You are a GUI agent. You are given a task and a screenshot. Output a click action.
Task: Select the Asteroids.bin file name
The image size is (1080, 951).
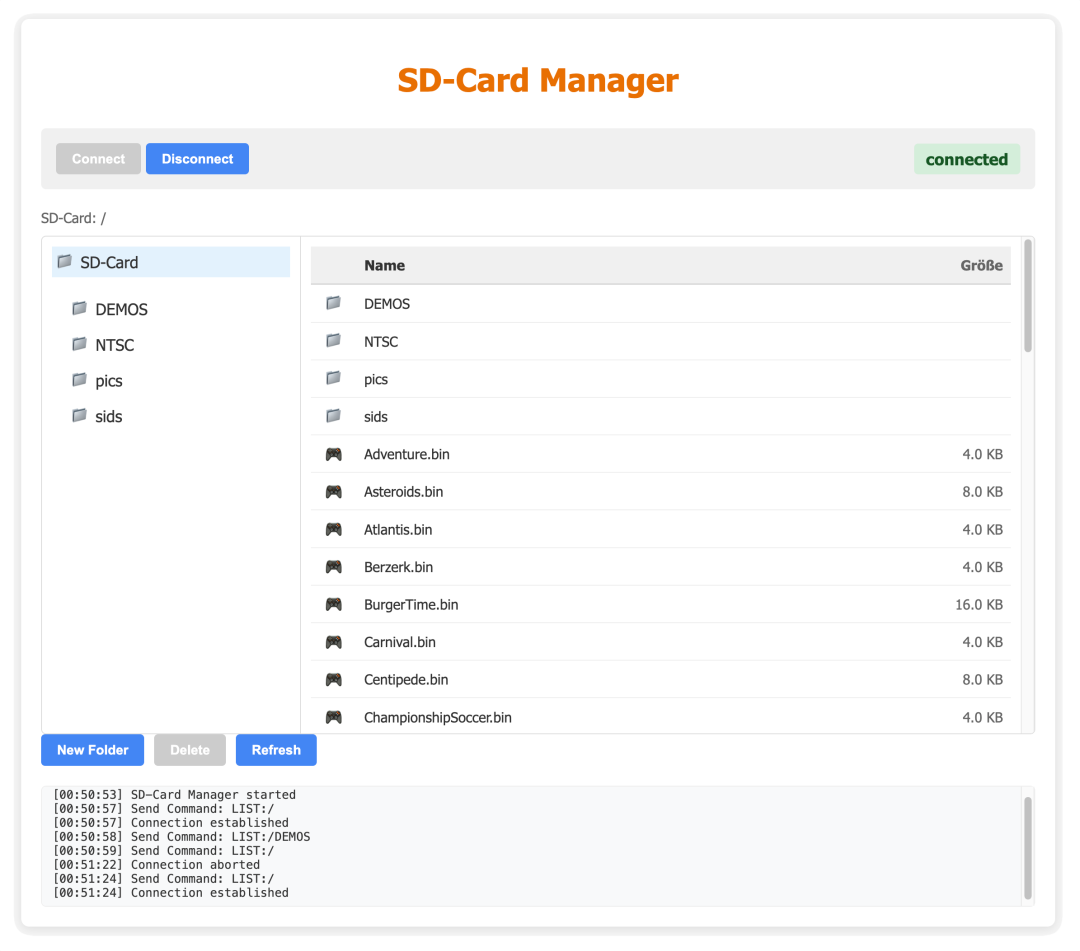point(404,492)
